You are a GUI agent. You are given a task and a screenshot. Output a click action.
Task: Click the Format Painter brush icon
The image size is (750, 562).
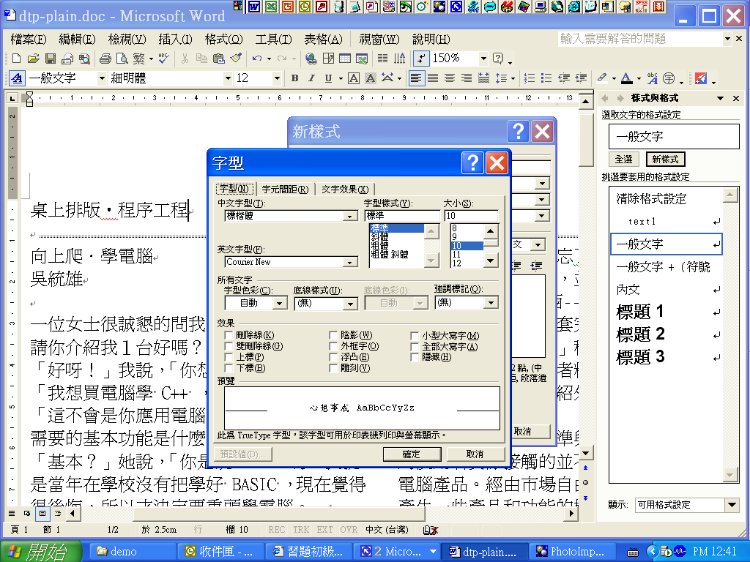click(x=236, y=58)
